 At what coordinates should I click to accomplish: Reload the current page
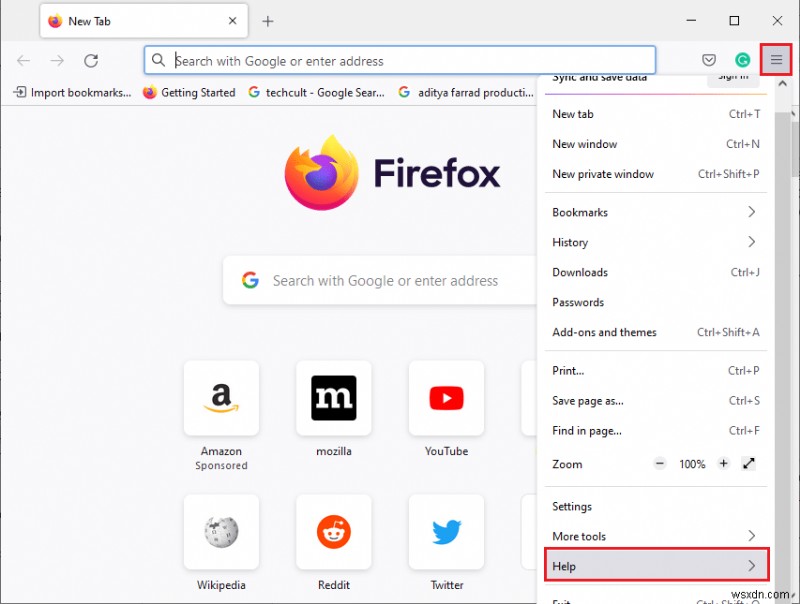point(91,61)
